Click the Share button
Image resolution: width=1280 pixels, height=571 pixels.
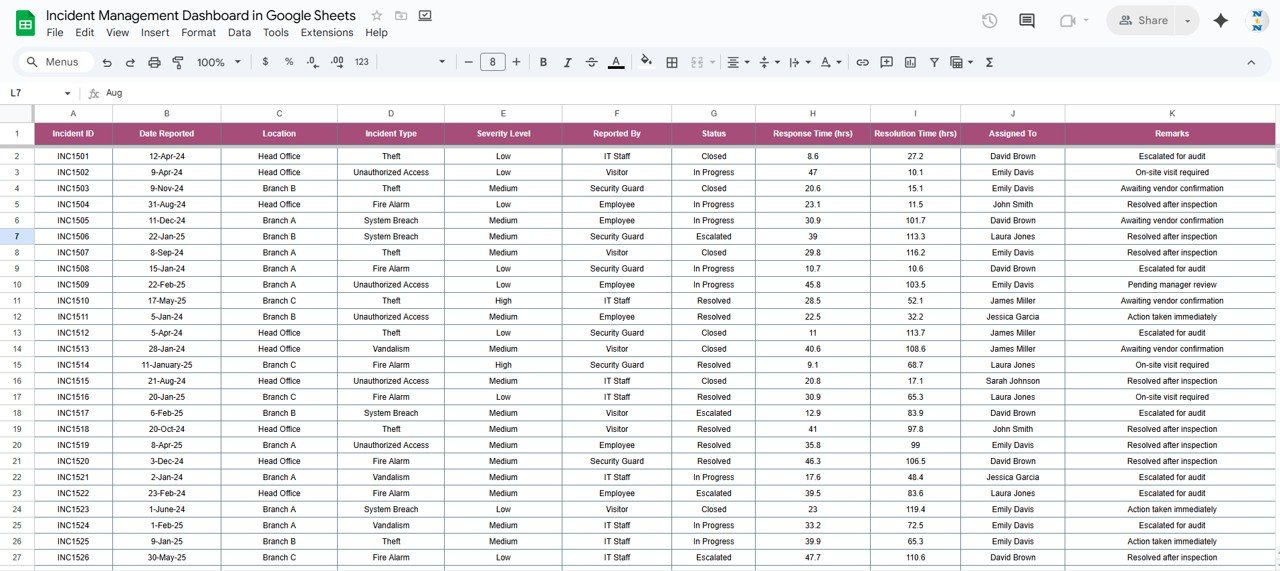1142,20
